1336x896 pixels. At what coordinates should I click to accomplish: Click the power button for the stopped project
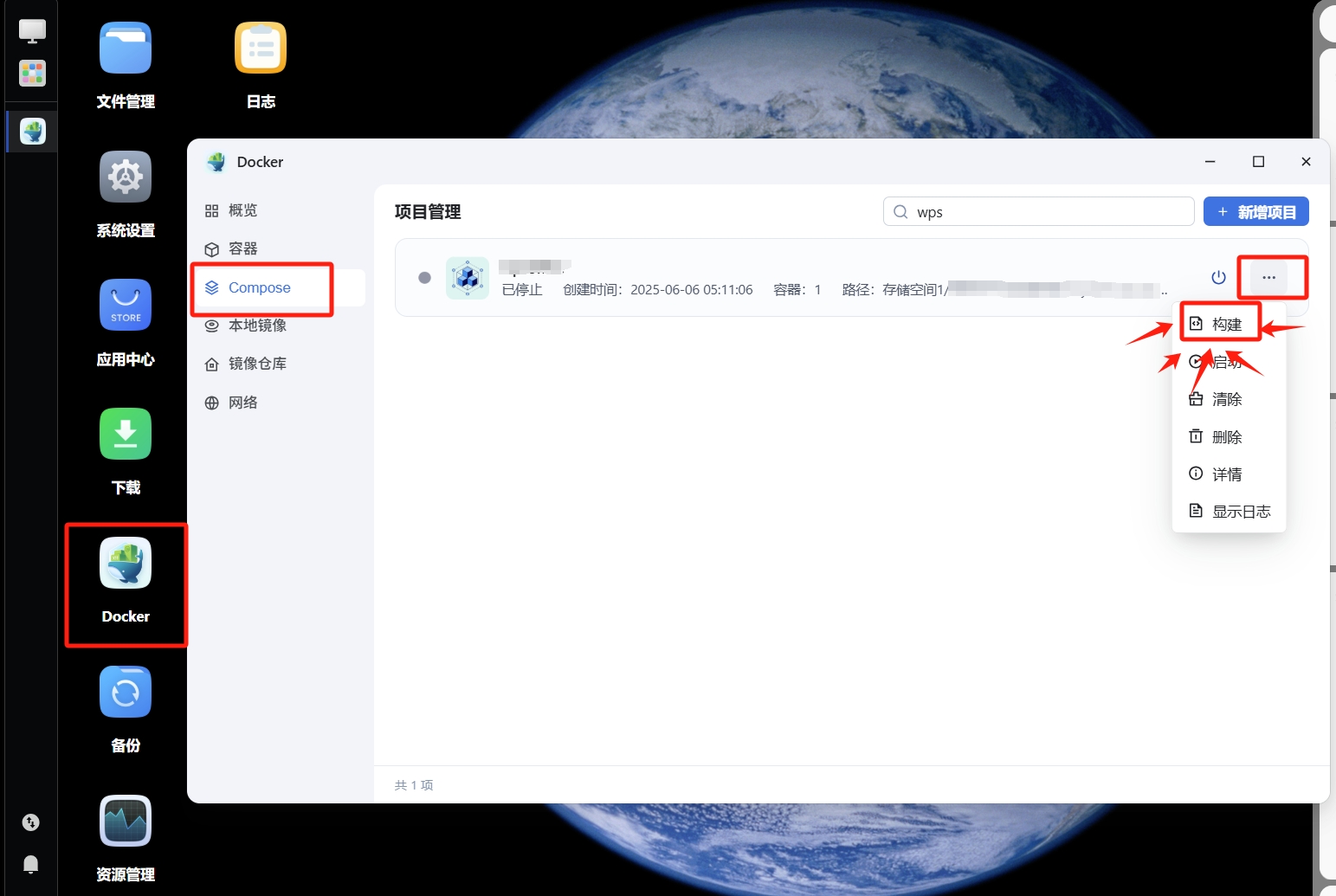click(x=1218, y=278)
